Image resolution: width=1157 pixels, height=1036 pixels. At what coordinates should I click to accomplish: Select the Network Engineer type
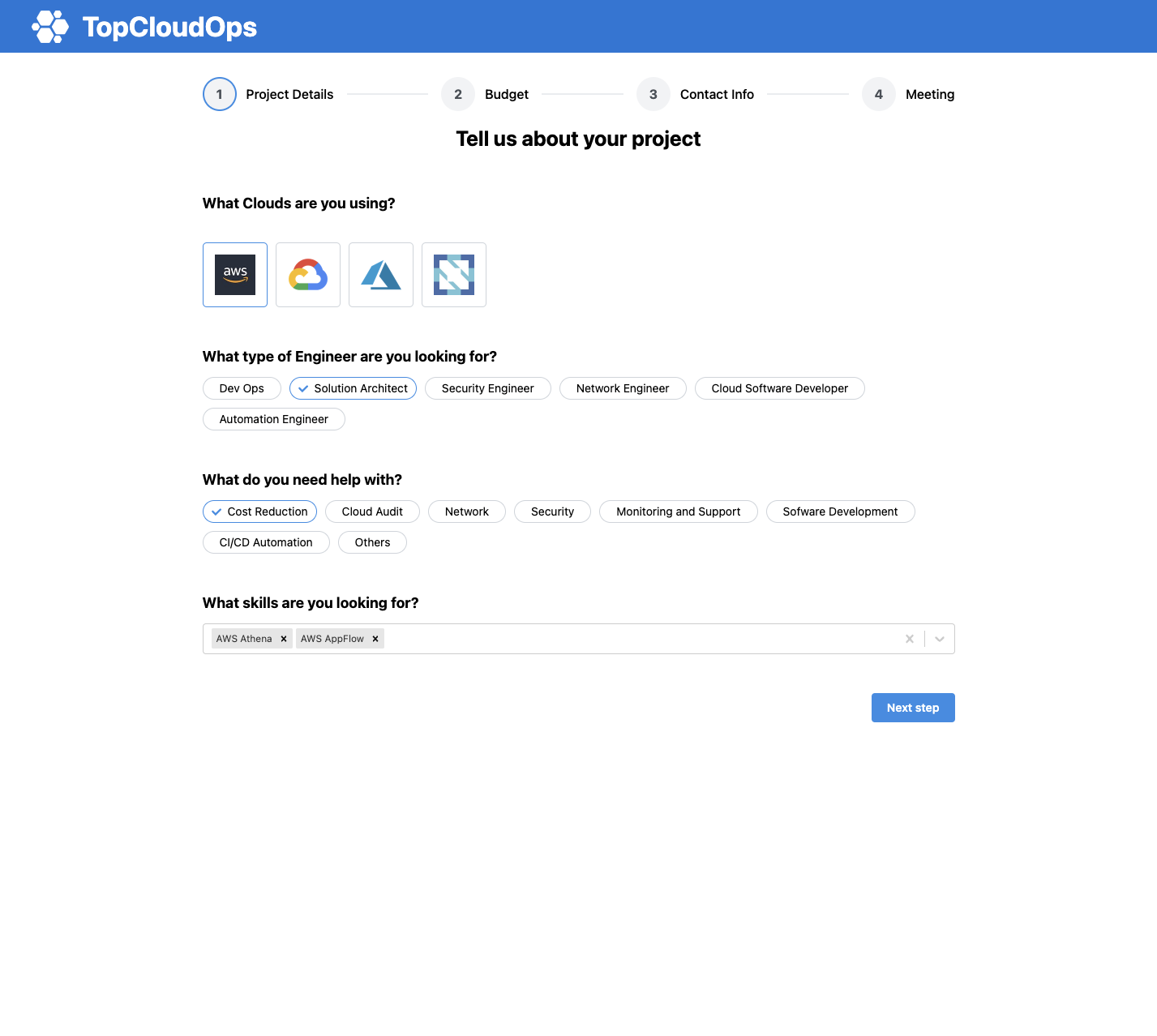(622, 388)
